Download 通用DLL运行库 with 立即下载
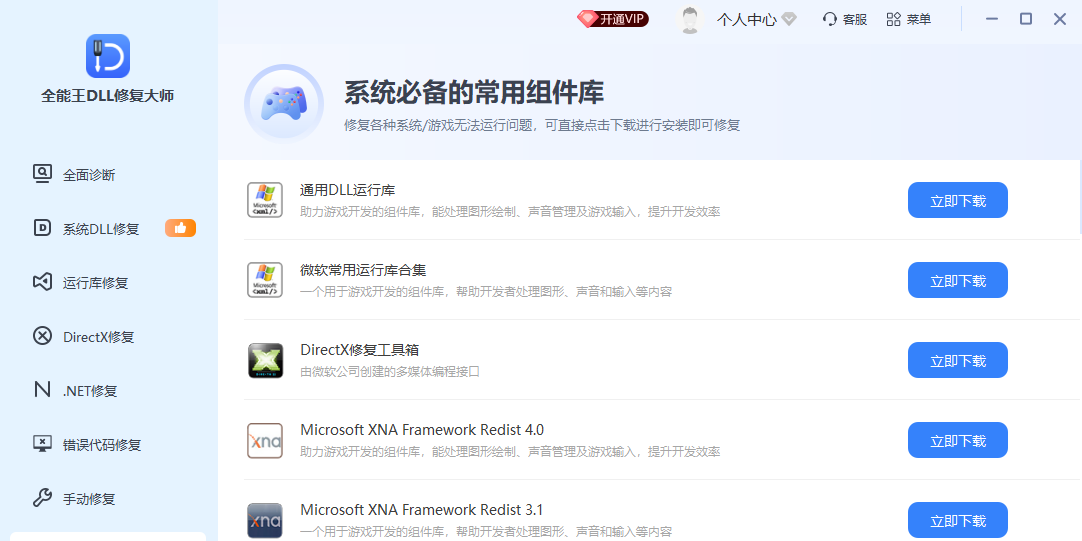1082x541 pixels. 958,200
